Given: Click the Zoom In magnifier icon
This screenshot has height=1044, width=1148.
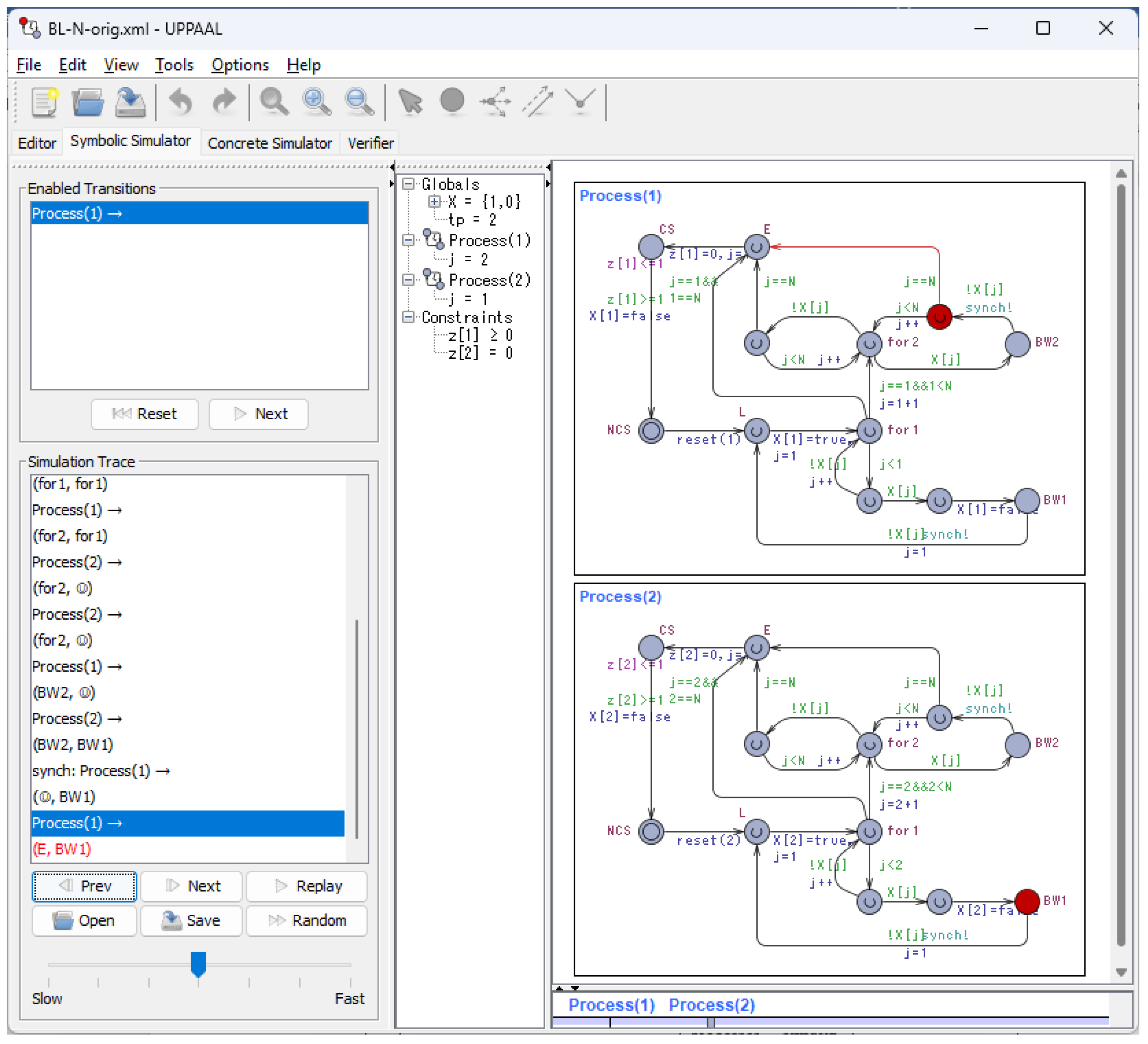Looking at the screenshot, I should coord(317,102).
